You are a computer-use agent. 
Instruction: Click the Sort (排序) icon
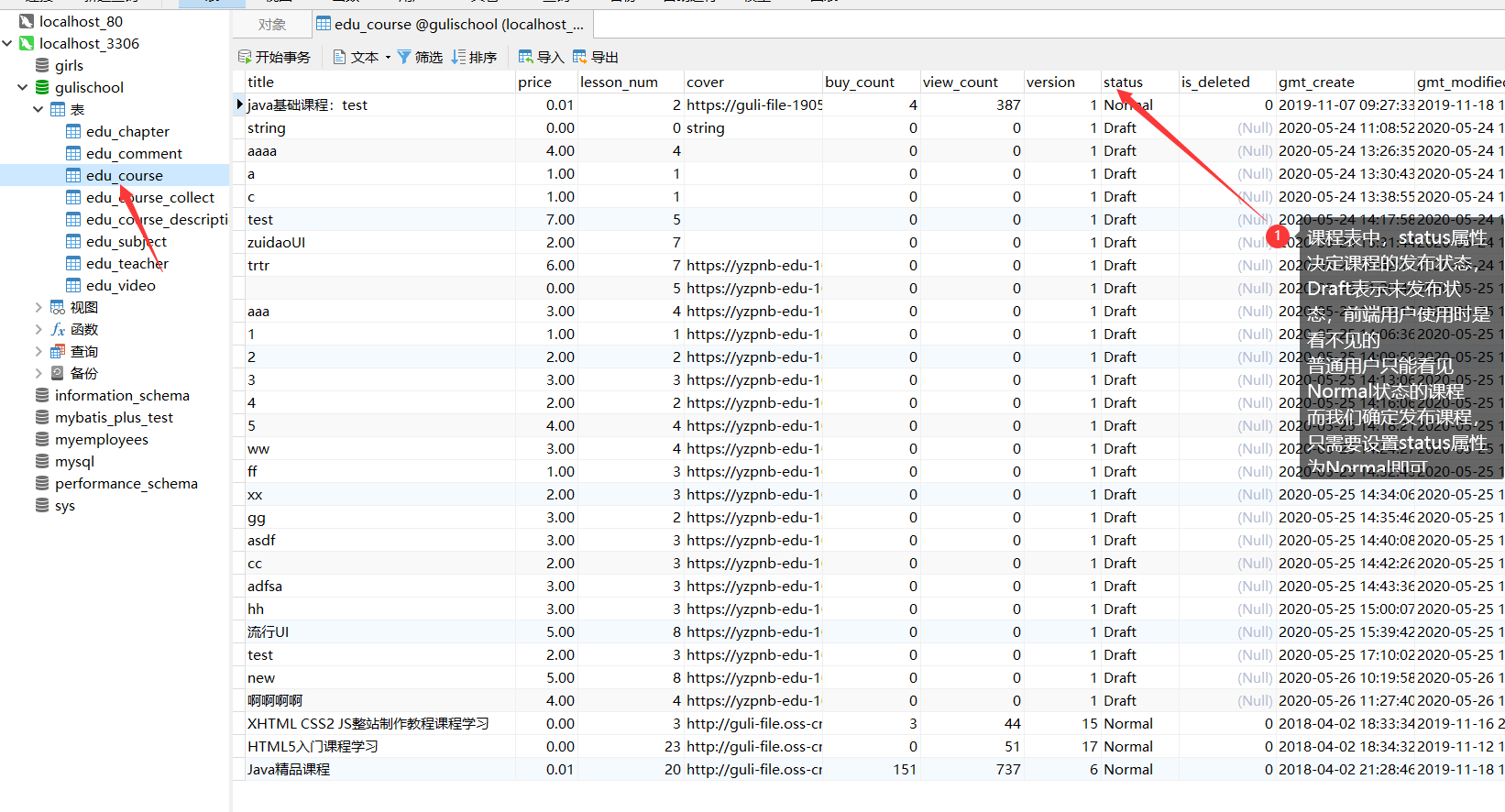[x=458, y=57]
